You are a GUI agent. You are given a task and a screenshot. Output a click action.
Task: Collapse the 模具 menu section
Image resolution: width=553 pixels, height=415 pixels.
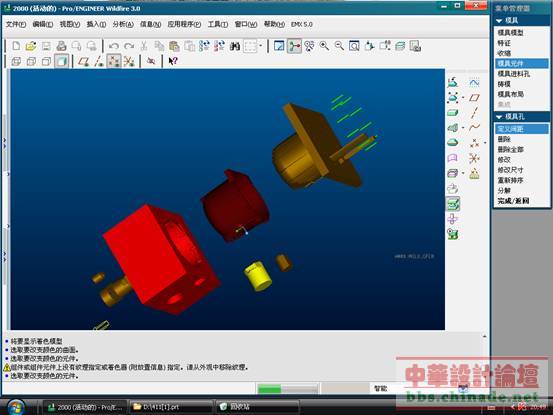pos(499,21)
